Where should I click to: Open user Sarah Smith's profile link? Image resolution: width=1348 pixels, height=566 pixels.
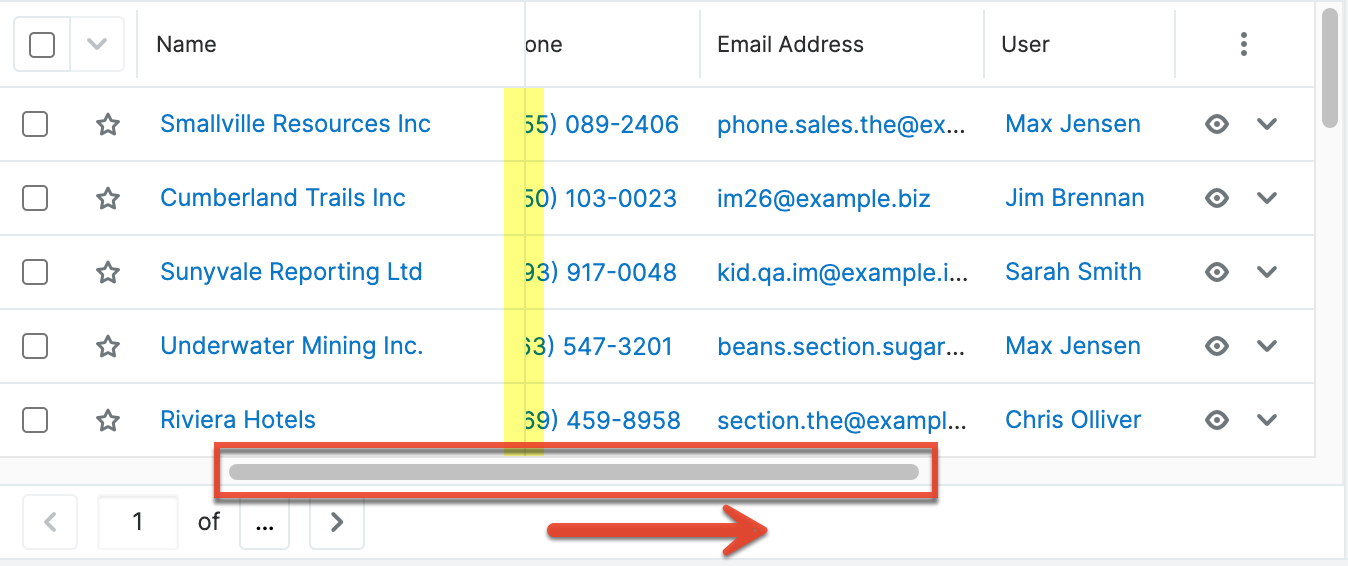point(1073,272)
